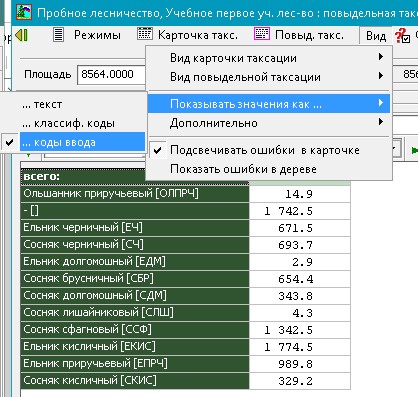Expand arrow next to Вид повыдельной таксации
This screenshot has height=397, width=418.
click(x=381, y=76)
